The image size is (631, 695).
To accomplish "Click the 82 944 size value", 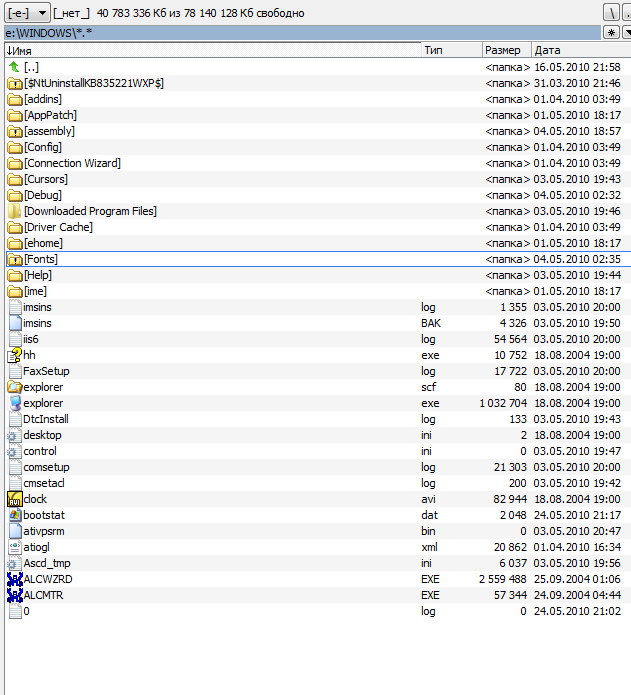I will (x=510, y=500).
